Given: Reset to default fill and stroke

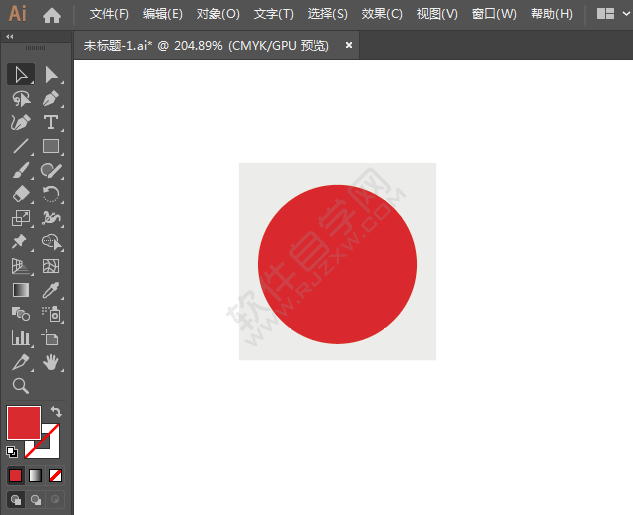Looking at the screenshot, I should [12, 452].
